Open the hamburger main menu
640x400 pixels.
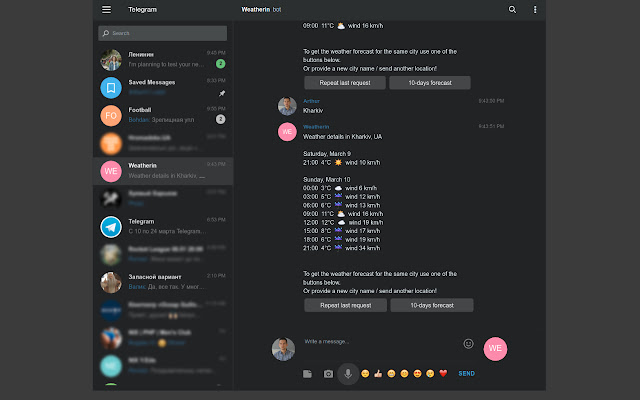[x=106, y=9]
